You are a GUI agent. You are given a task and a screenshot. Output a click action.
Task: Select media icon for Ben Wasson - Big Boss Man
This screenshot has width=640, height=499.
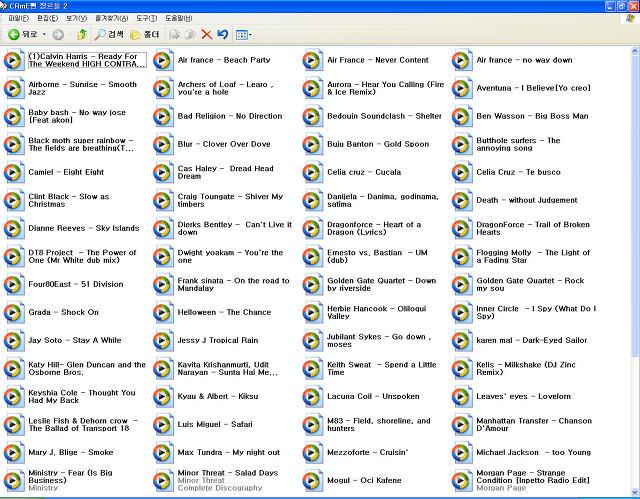click(462, 116)
